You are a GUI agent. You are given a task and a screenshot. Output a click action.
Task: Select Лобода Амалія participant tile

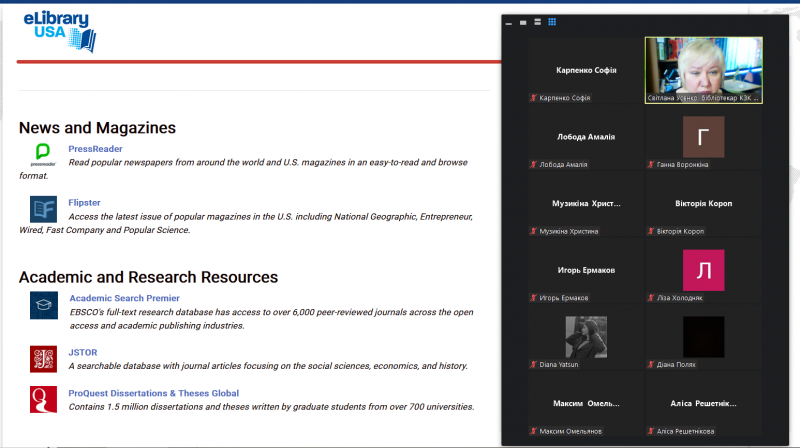coord(586,137)
